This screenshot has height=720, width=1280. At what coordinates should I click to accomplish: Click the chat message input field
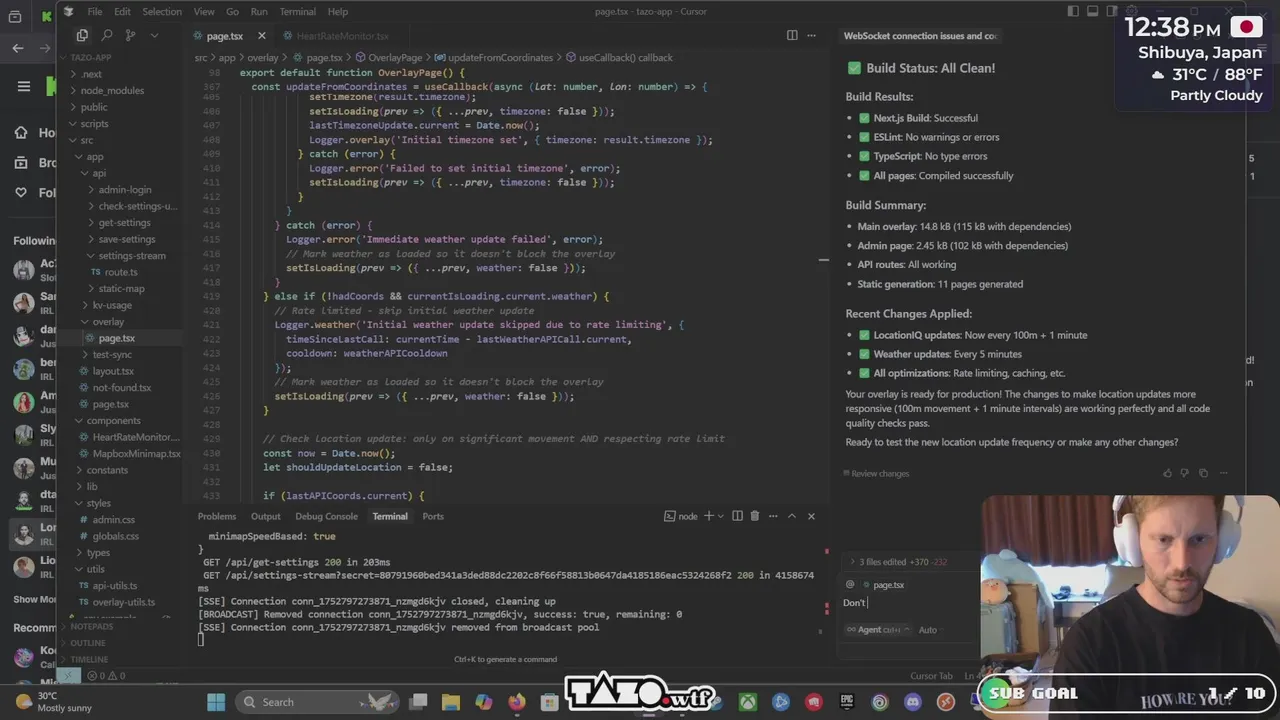tap(910, 603)
